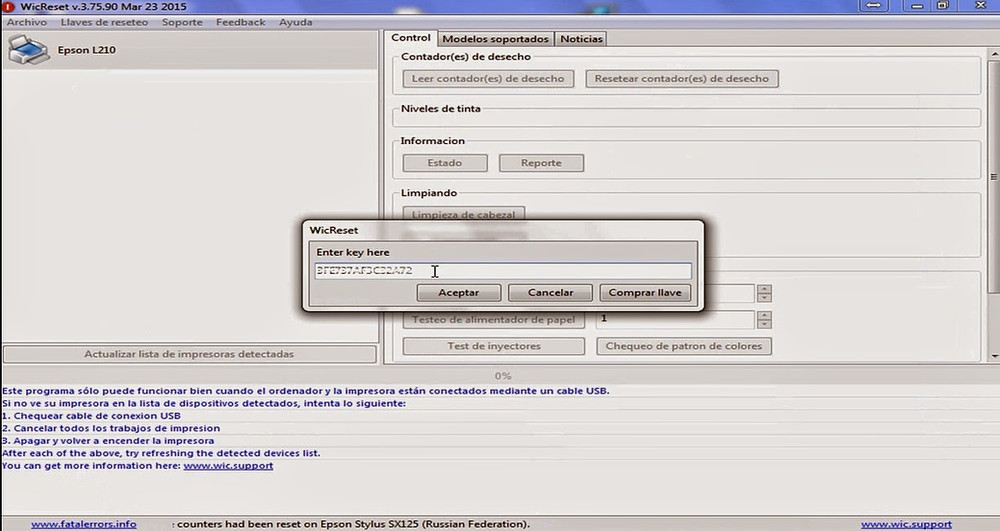Image resolution: width=1000 pixels, height=531 pixels.
Task: Click the '1. Chequear cable de conexion USB' line
Action: [x=91, y=416]
